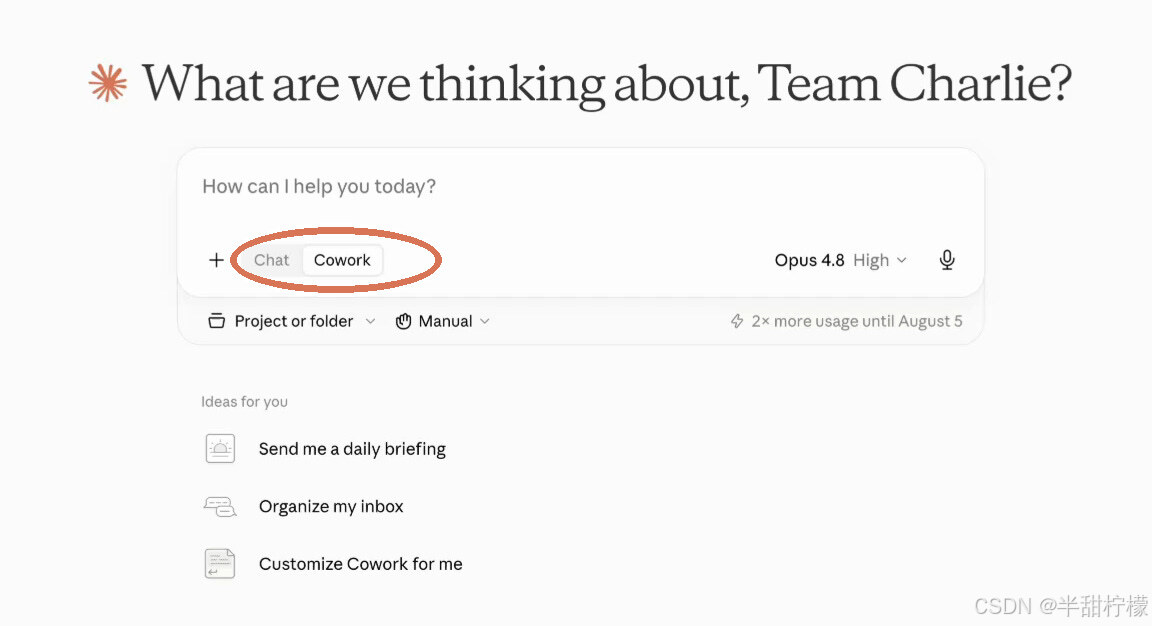Open the Opus 4.8 High model dropdown
1152x626 pixels.
pos(840,260)
